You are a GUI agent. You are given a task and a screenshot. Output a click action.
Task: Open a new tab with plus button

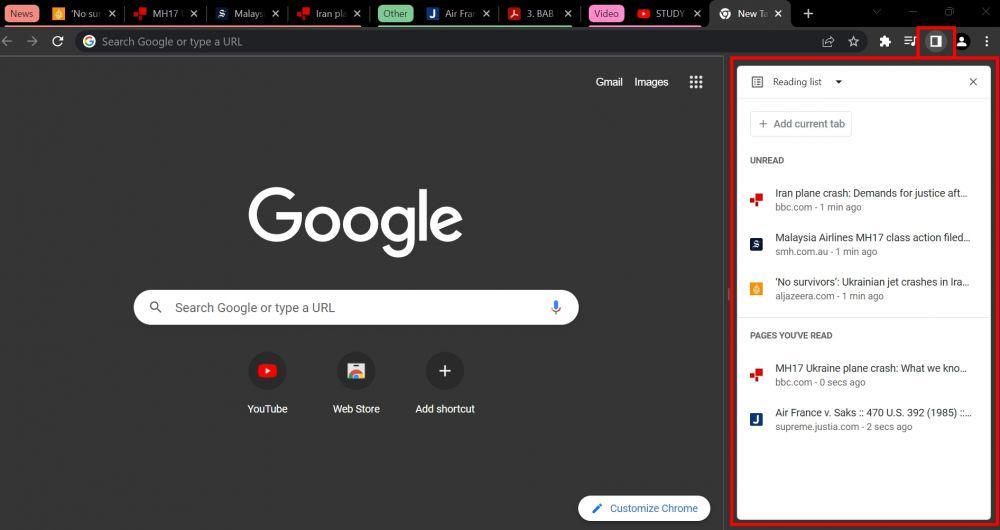[808, 13]
